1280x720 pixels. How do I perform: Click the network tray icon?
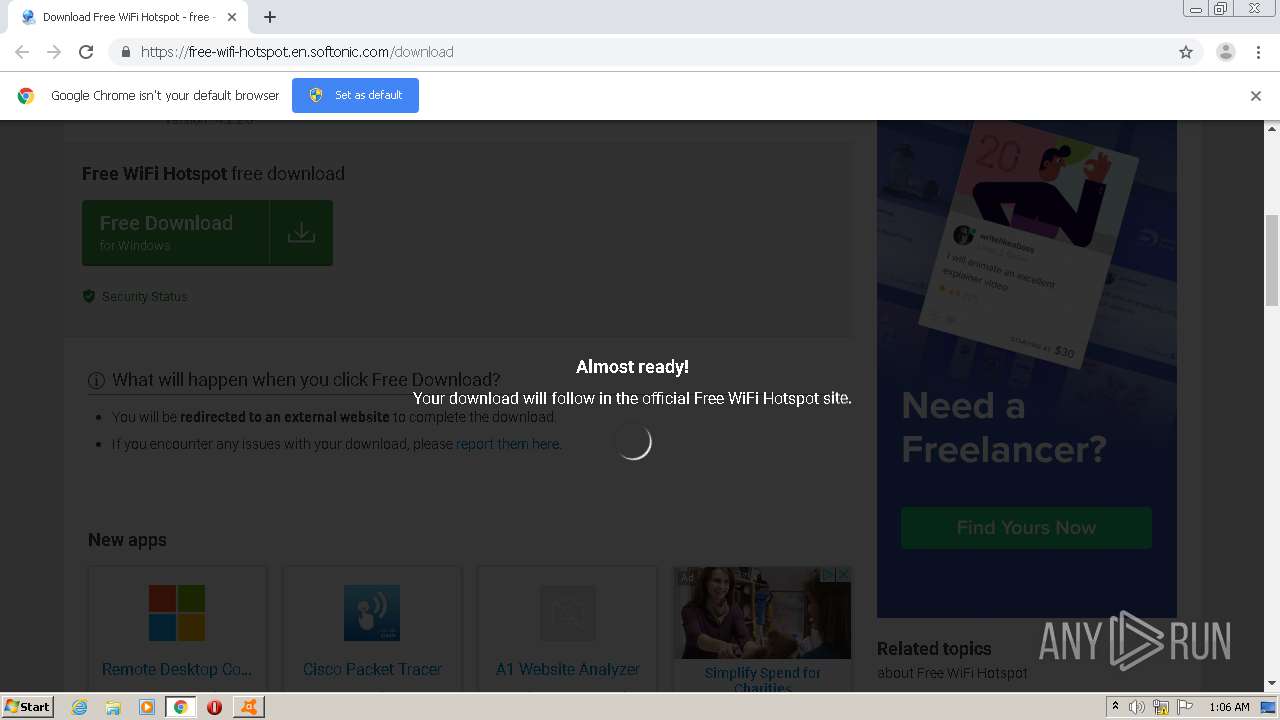[x=1161, y=707]
